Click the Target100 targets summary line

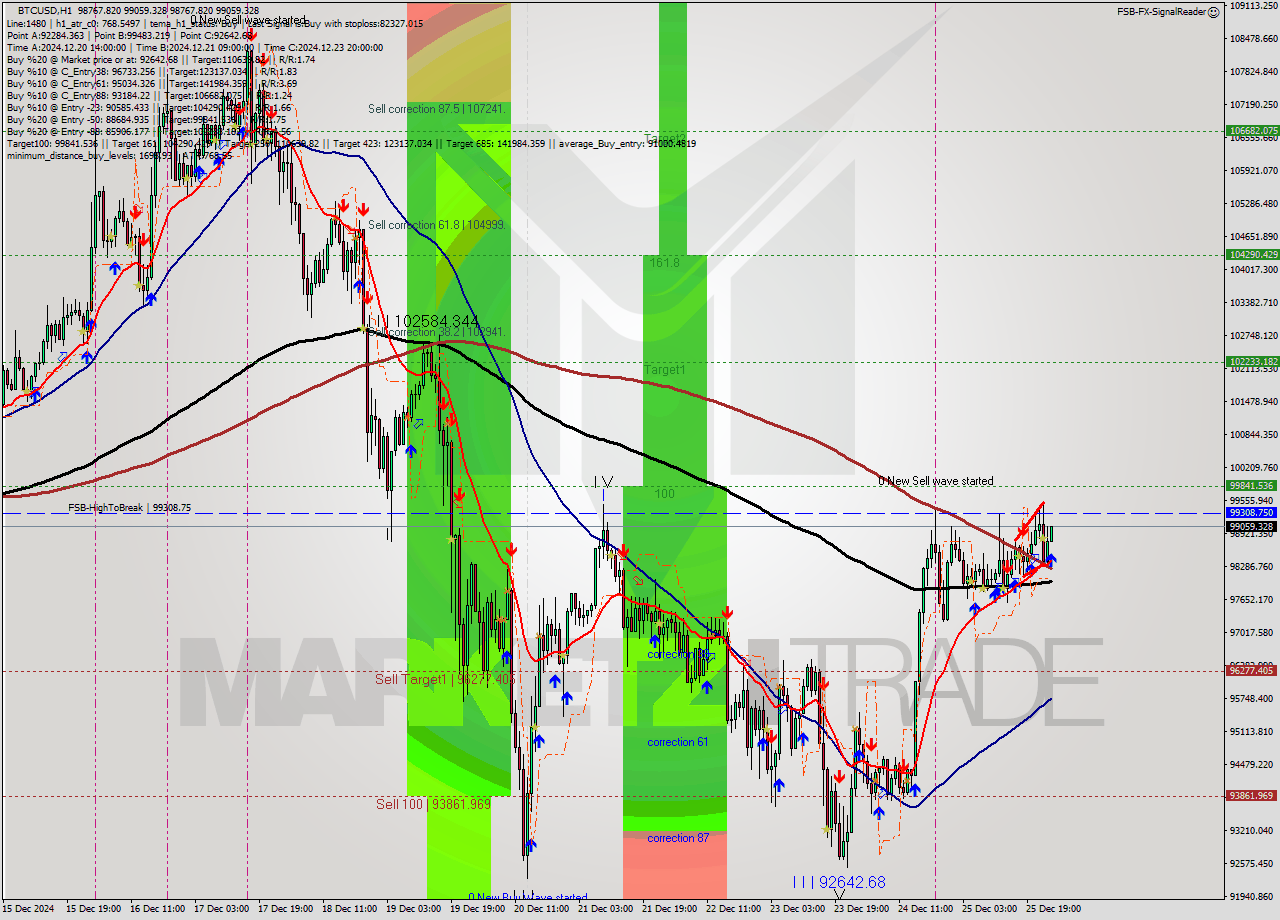(351, 143)
